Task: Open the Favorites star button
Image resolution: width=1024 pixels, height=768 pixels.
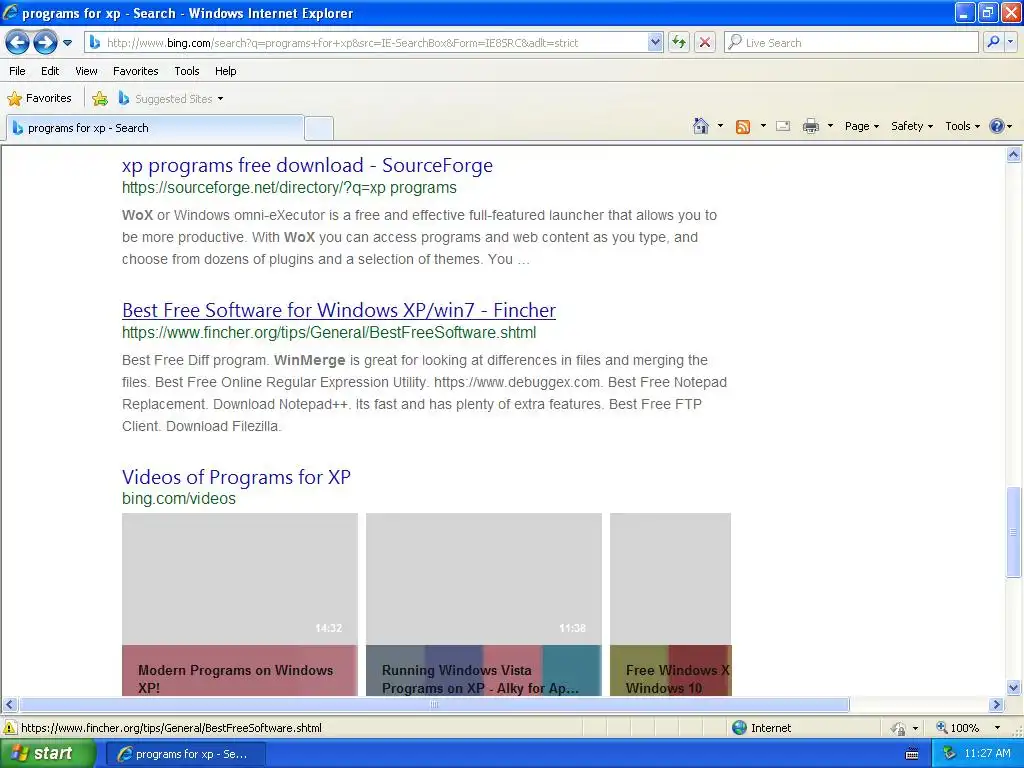Action: point(39,99)
